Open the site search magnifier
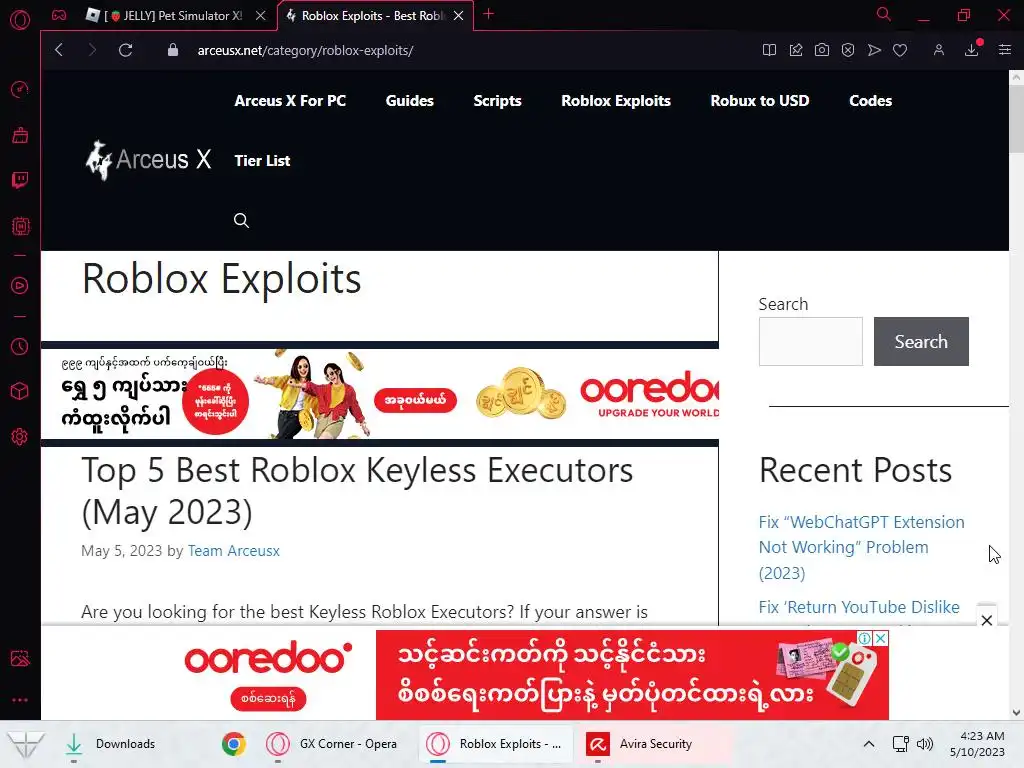The image size is (1024, 768). click(242, 221)
